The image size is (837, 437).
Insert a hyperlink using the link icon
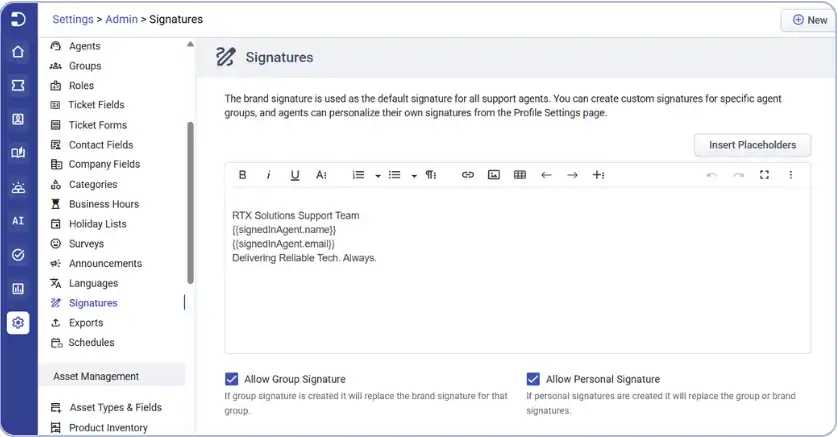click(x=468, y=174)
